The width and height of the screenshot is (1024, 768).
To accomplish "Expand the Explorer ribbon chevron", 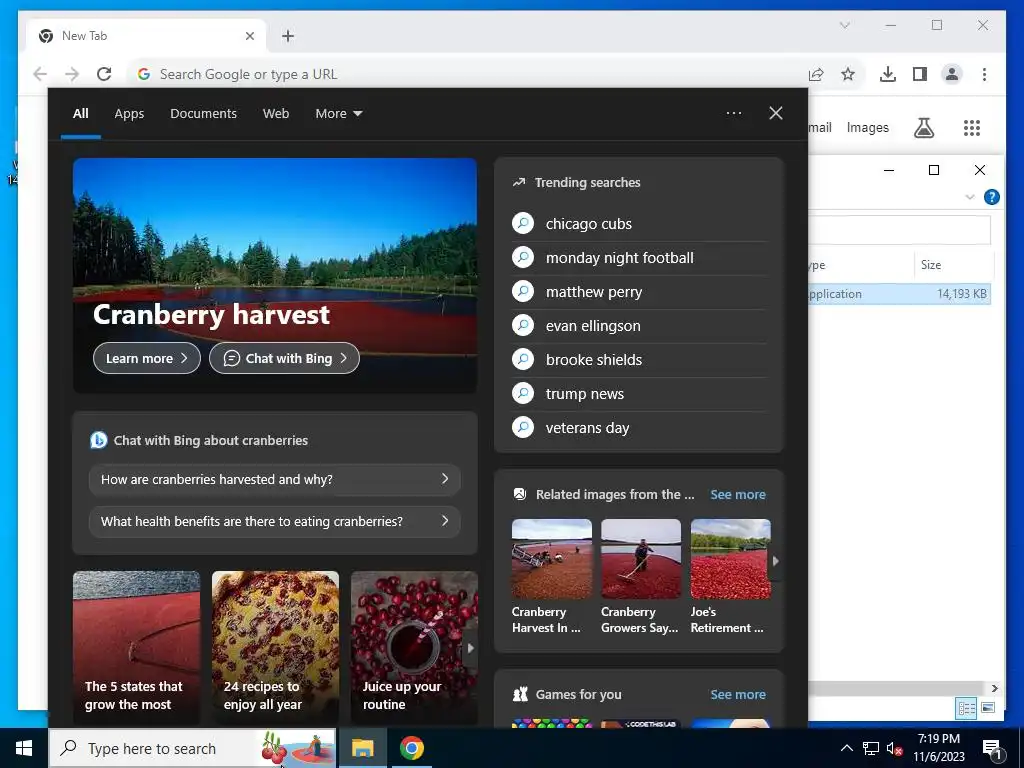I will [x=970, y=197].
